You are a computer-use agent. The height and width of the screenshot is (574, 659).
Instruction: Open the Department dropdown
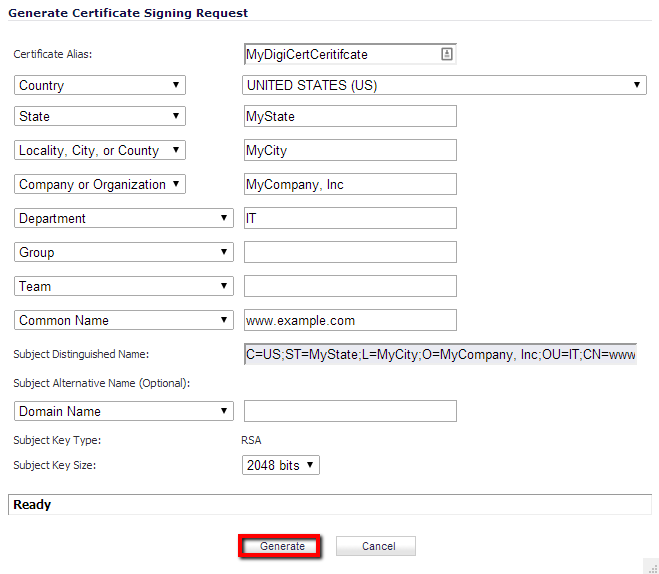pos(124,219)
